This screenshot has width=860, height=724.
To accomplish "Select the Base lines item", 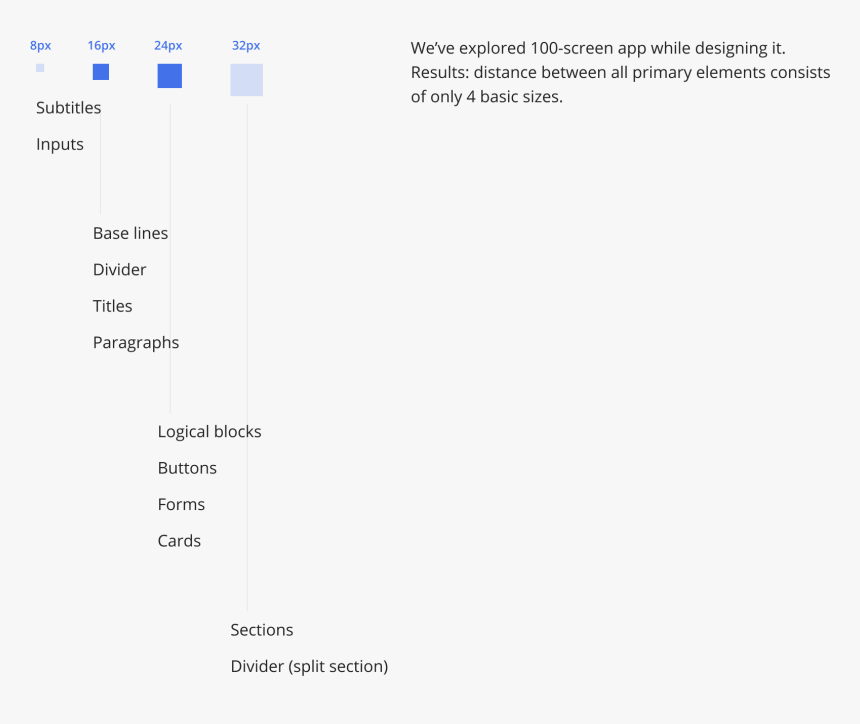I will click(130, 233).
